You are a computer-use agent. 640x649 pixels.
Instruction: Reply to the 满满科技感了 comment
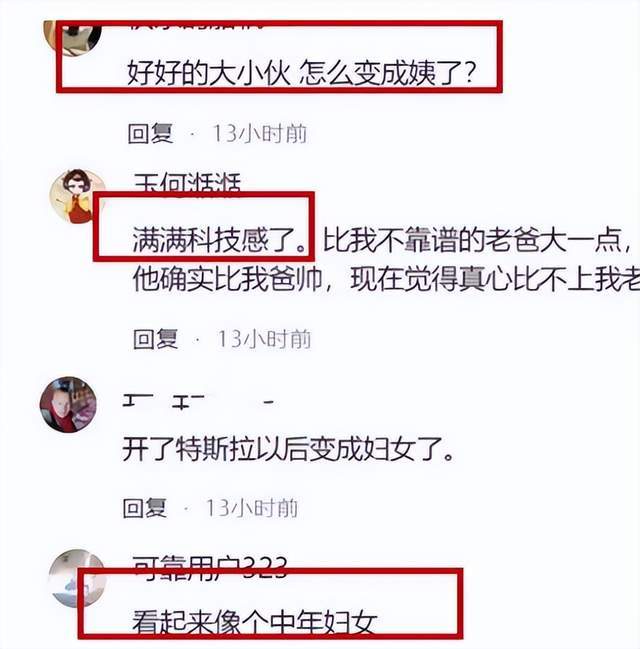coord(155,339)
